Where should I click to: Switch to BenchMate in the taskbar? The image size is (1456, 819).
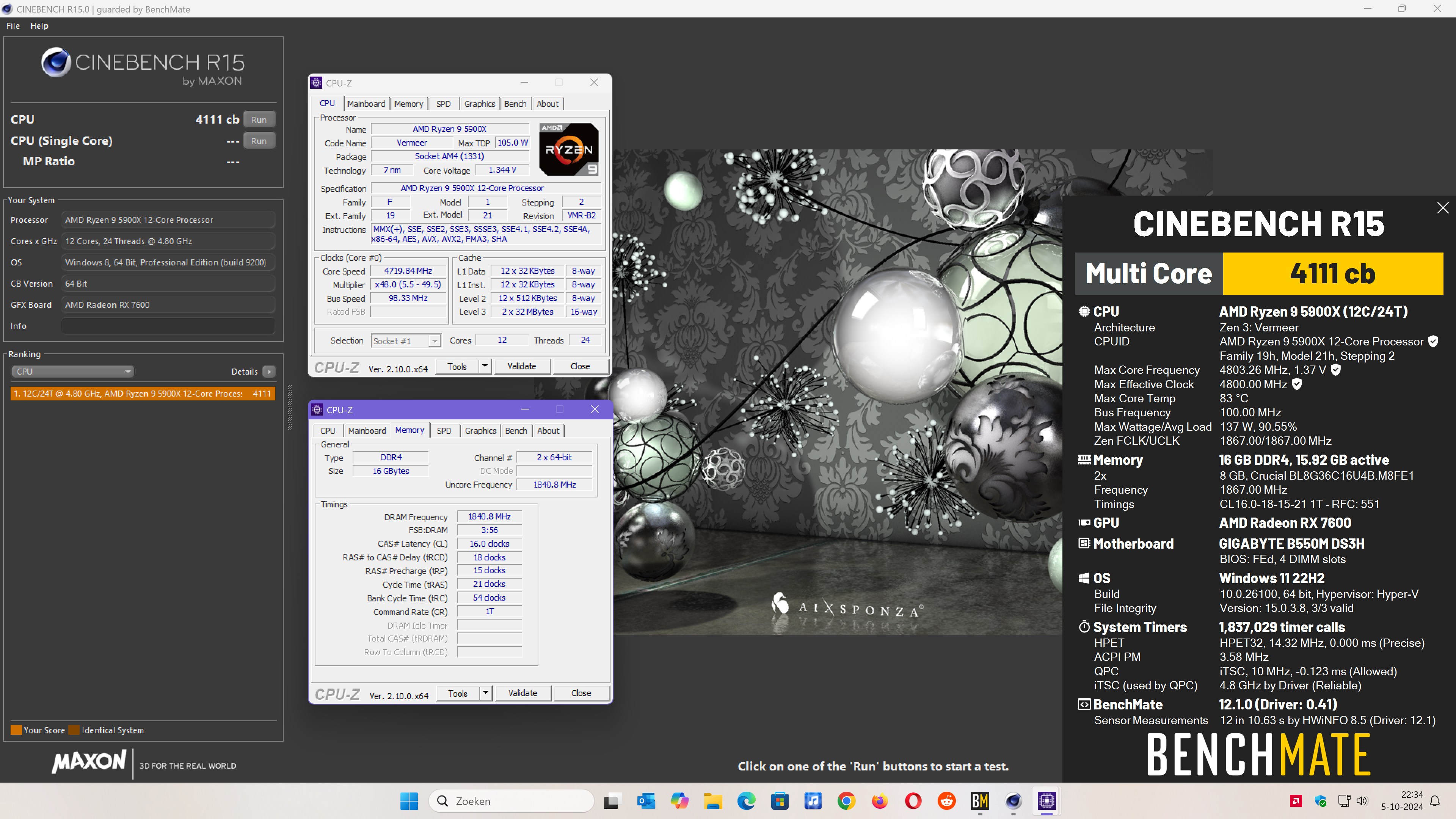pyautogui.click(x=980, y=801)
